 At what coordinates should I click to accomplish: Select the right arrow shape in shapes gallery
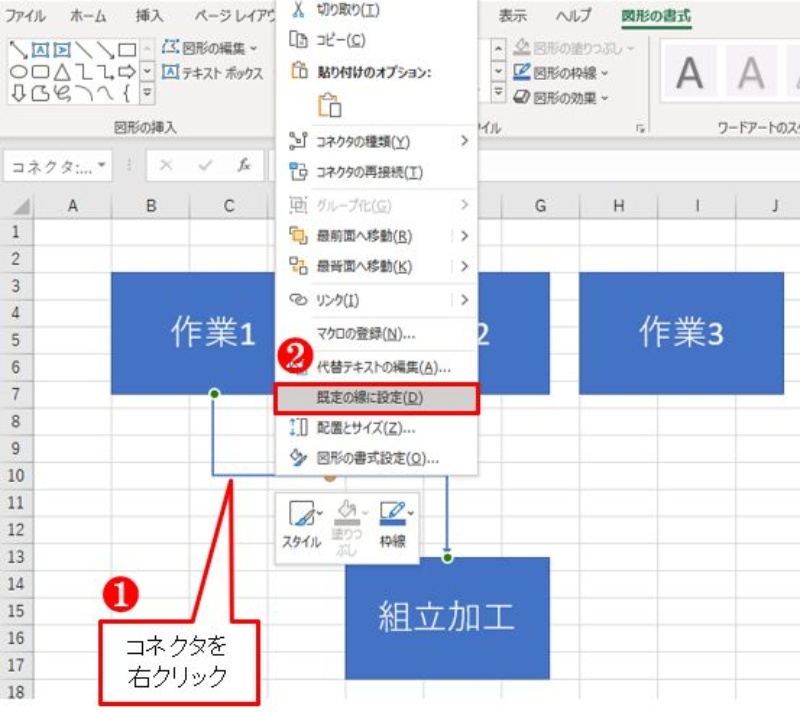point(127,72)
